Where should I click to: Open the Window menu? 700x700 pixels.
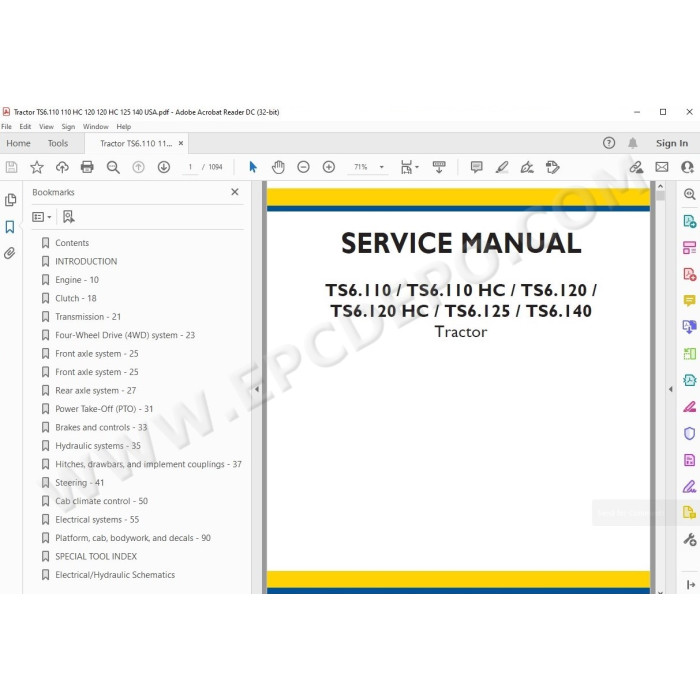click(96, 127)
